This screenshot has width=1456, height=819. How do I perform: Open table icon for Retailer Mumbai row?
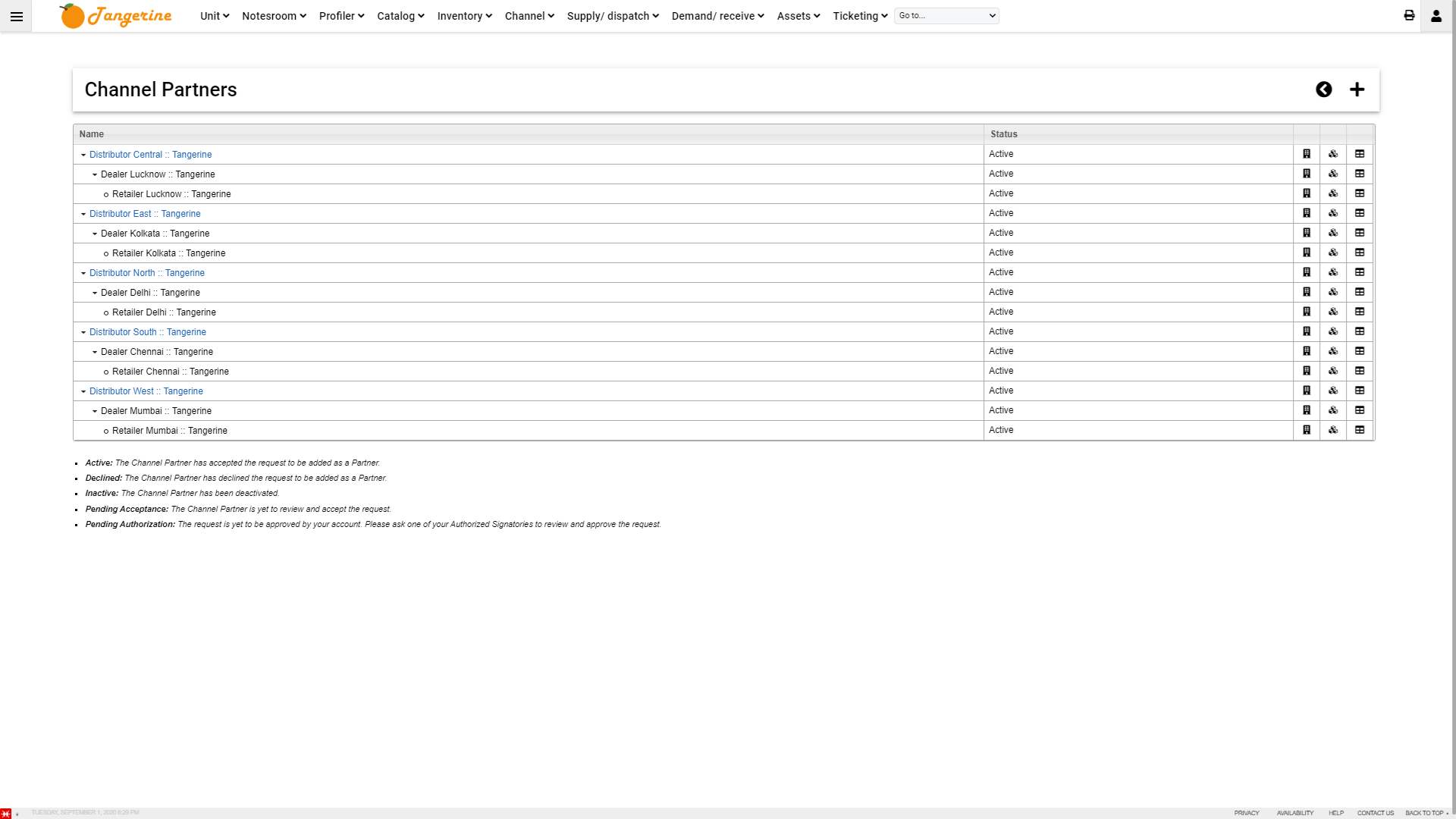[1360, 430]
